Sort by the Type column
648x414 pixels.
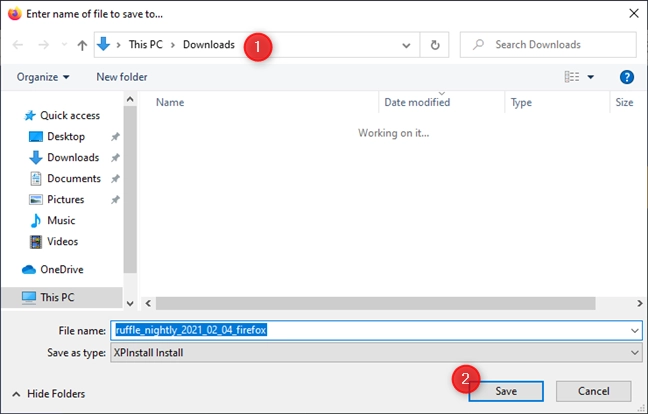[521, 102]
